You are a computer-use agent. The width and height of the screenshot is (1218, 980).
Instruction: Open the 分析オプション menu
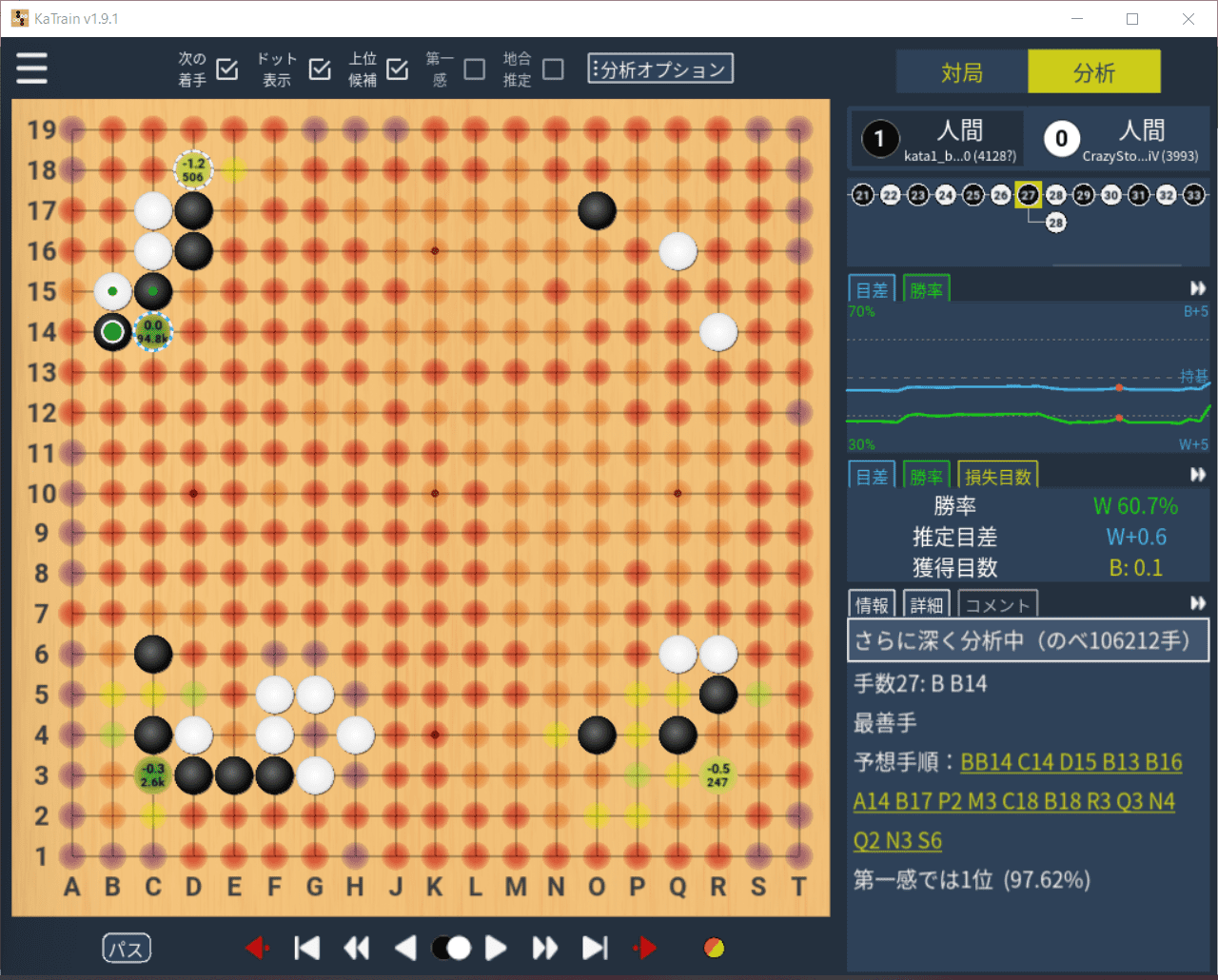[x=660, y=69]
